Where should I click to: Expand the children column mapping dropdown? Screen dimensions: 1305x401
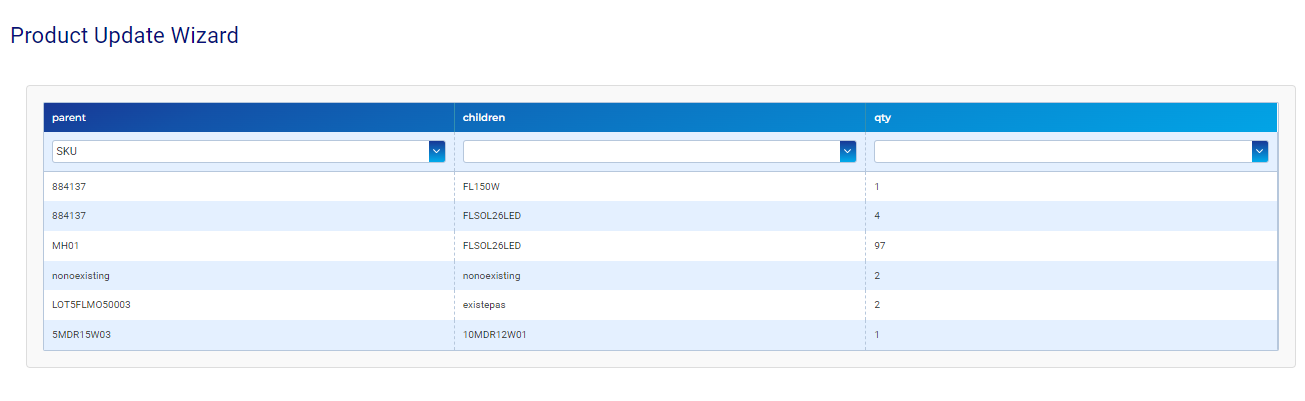click(659, 151)
